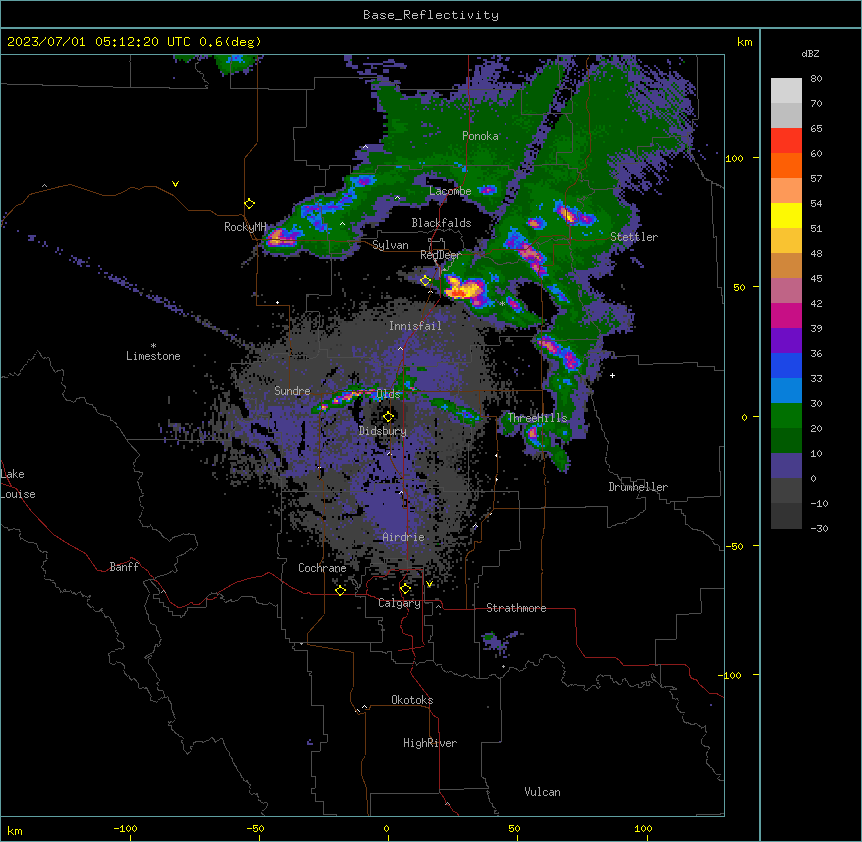Image resolution: width=862 pixels, height=842 pixels.
Task: Select the magenta 39-42 dBZ legend swatch
Action: coord(786,316)
